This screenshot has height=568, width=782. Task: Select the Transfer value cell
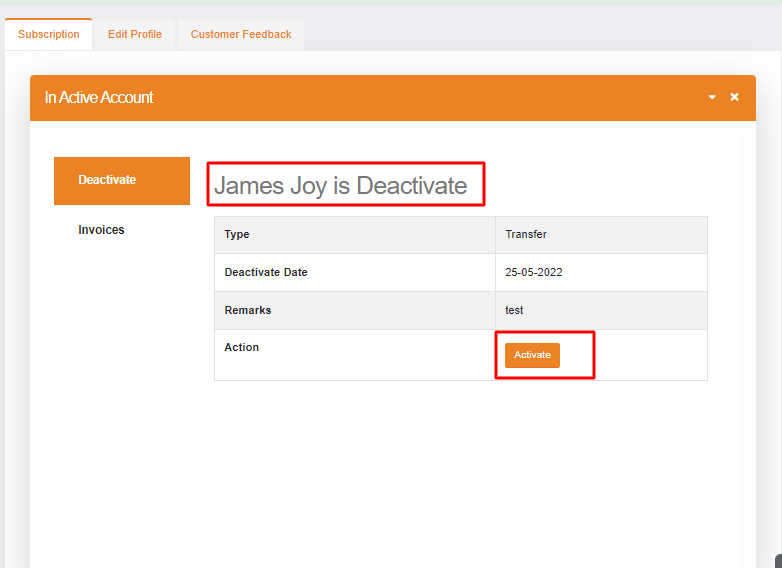pos(526,234)
